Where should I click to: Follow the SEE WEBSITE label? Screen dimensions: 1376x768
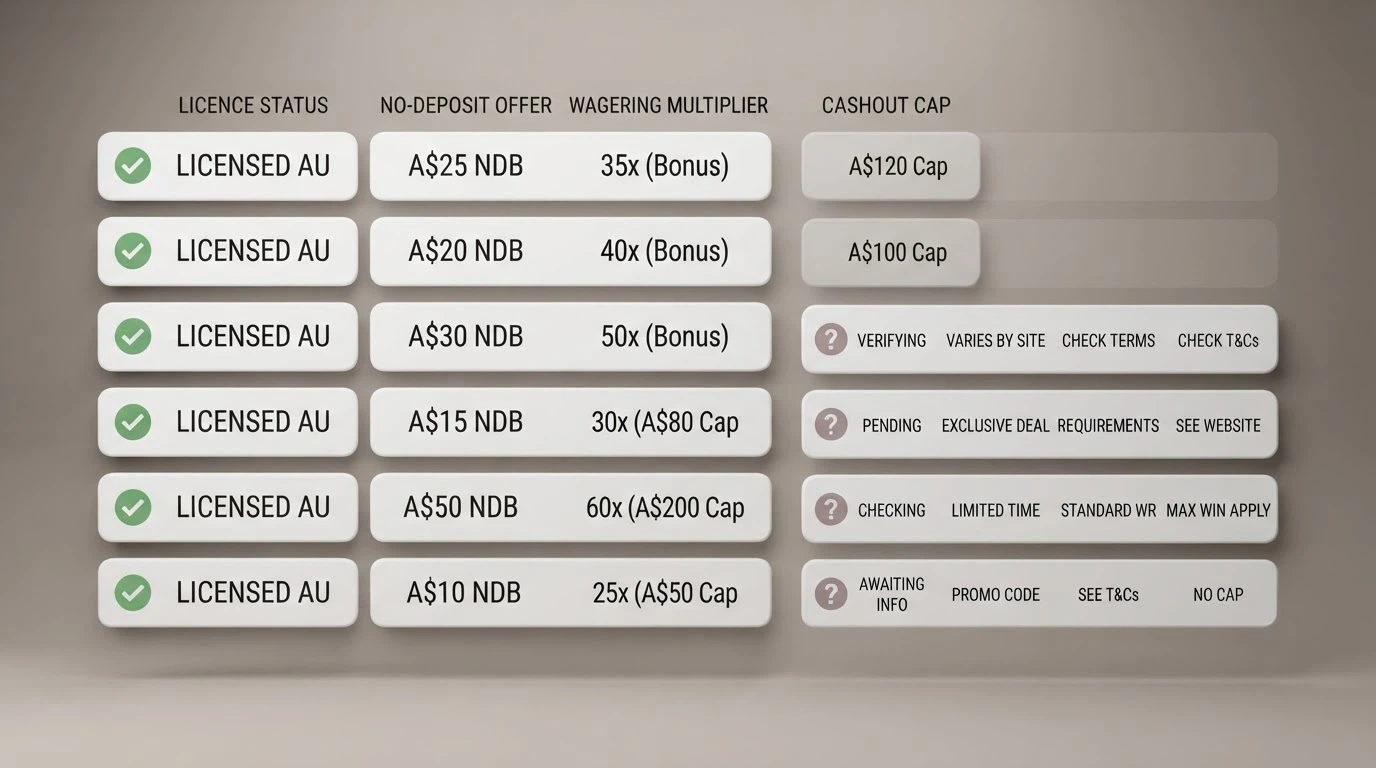coord(1218,426)
